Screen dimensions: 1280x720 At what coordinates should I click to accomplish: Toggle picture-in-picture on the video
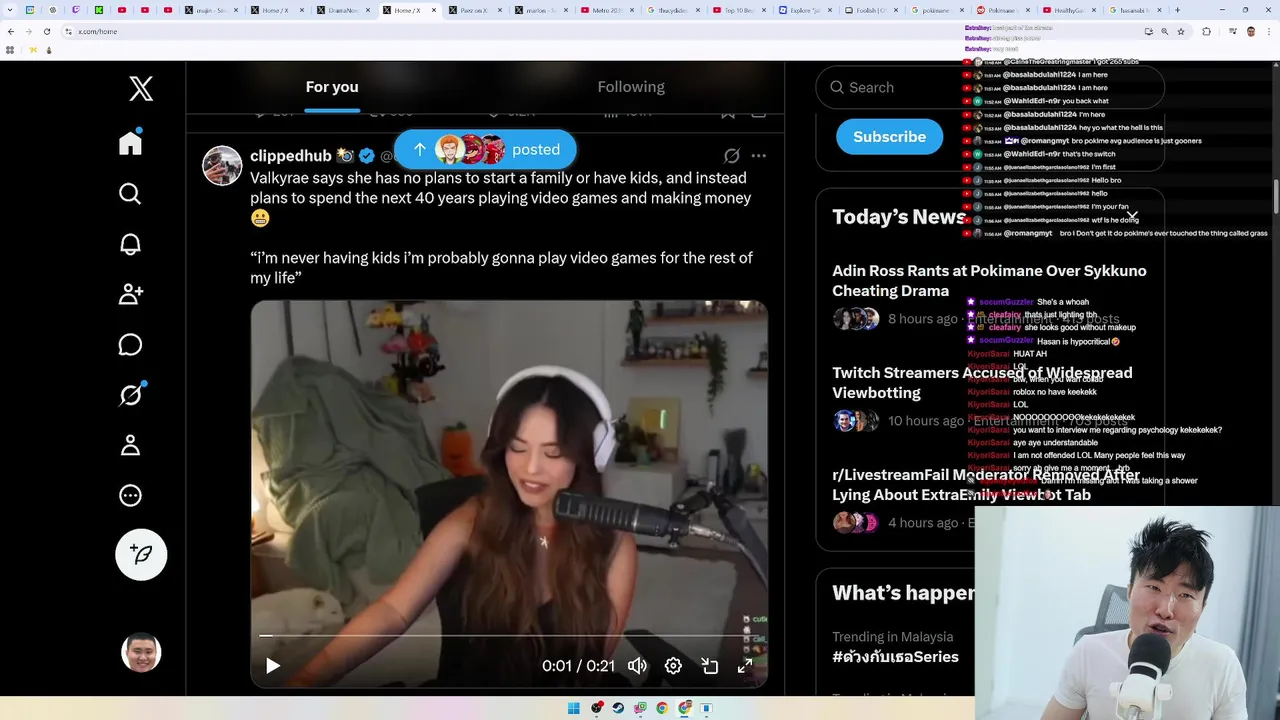(x=709, y=666)
